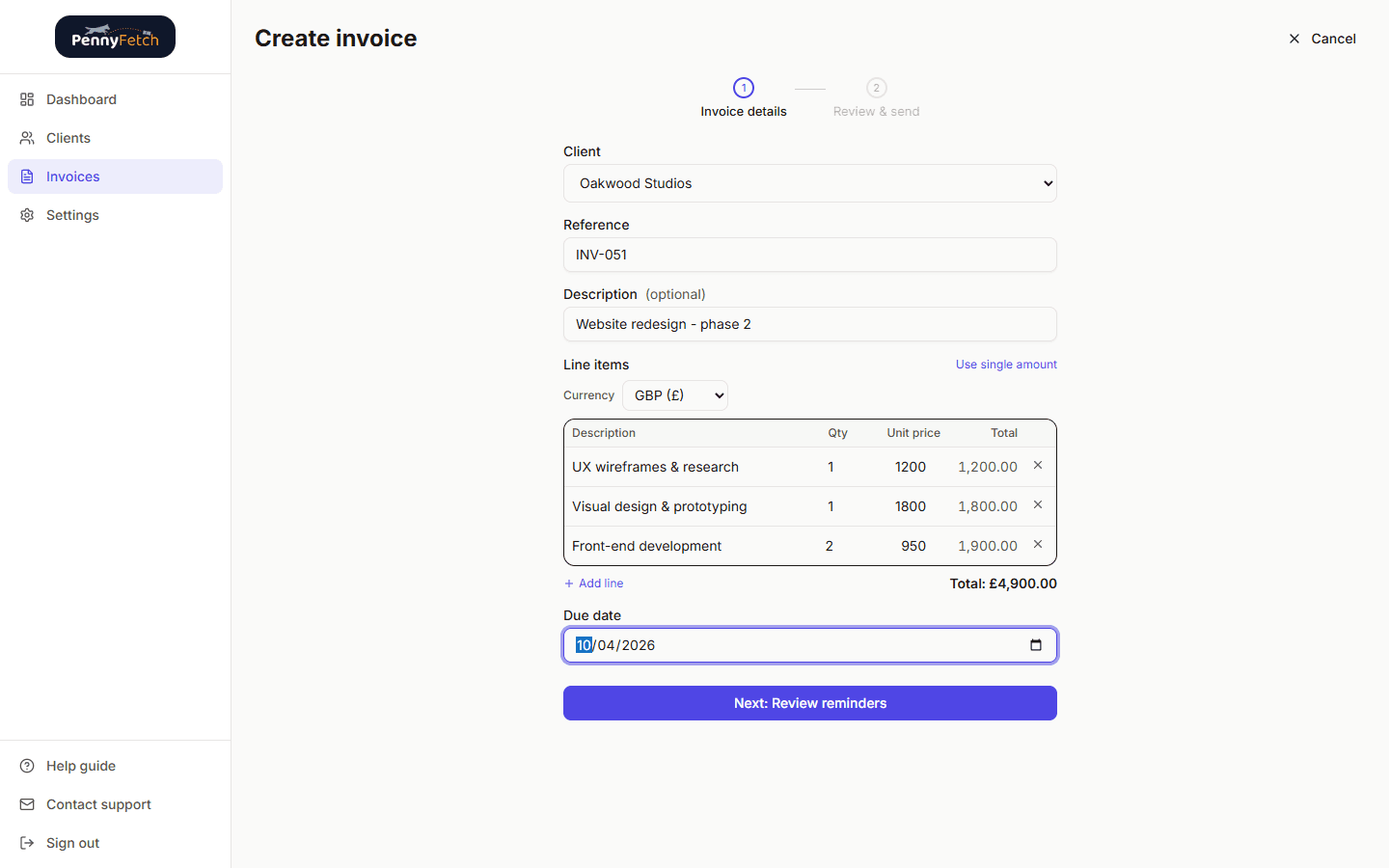1389x868 pixels.
Task: Add a new line item
Action: pos(593,583)
